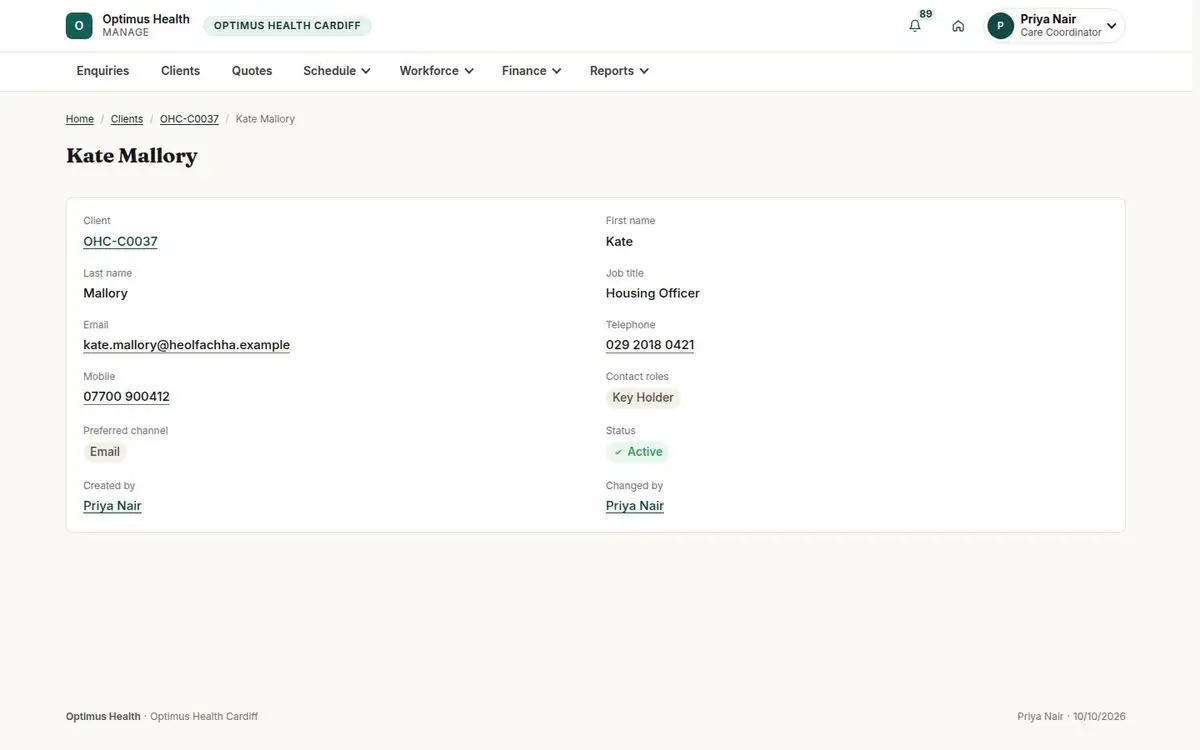Click the Active status badge
The height and width of the screenshot is (750, 1200).
[637, 452]
